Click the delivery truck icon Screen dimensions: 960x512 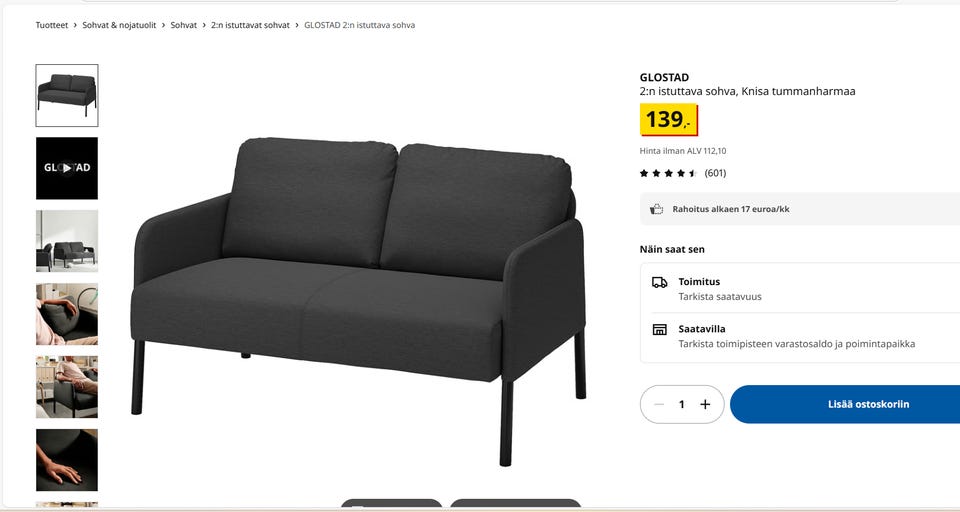[659, 282]
